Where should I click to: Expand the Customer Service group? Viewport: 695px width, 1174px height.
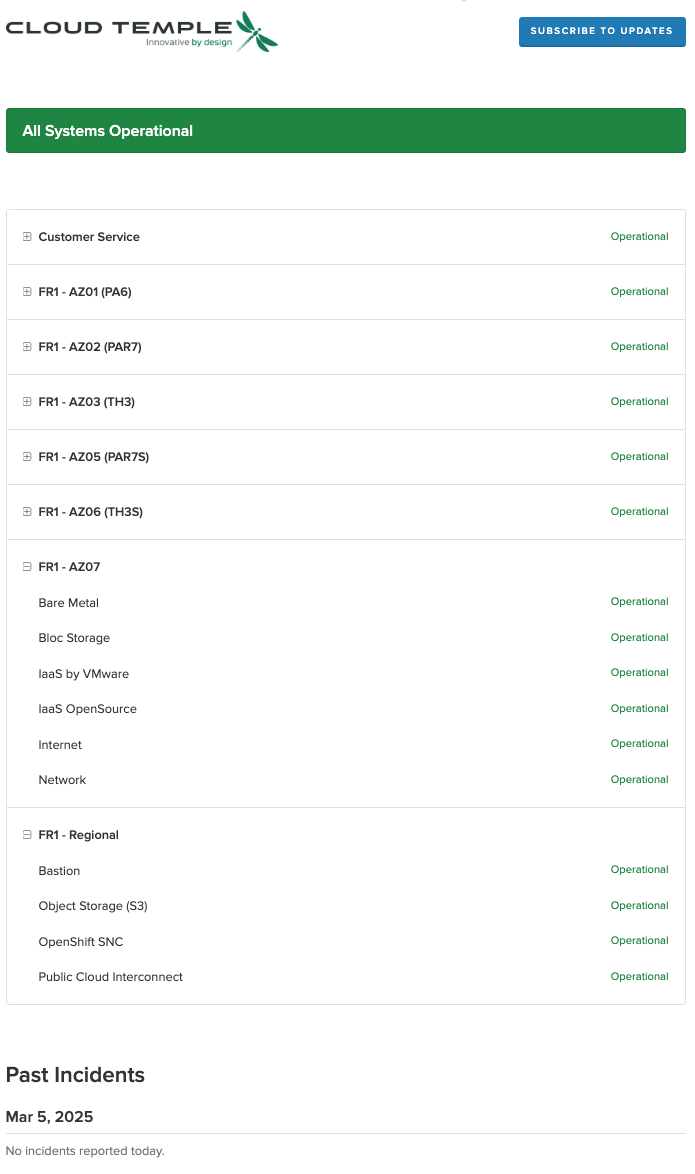point(27,237)
